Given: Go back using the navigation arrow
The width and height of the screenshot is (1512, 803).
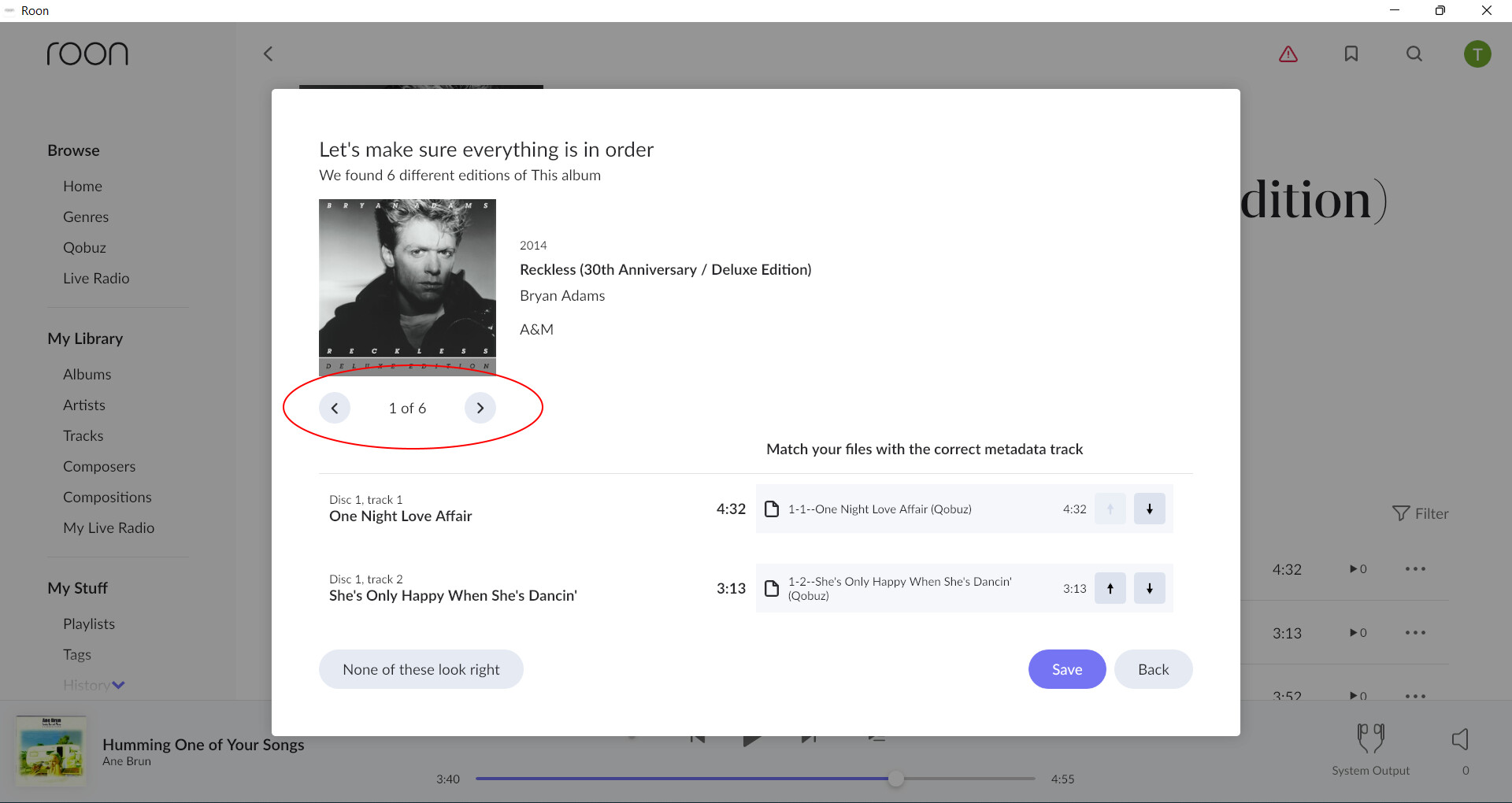Looking at the screenshot, I should pyautogui.click(x=268, y=54).
